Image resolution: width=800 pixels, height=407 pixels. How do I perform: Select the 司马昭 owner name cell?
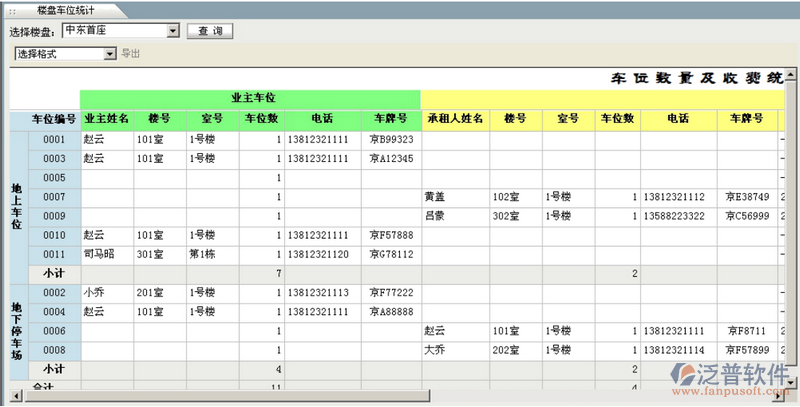[101, 254]
